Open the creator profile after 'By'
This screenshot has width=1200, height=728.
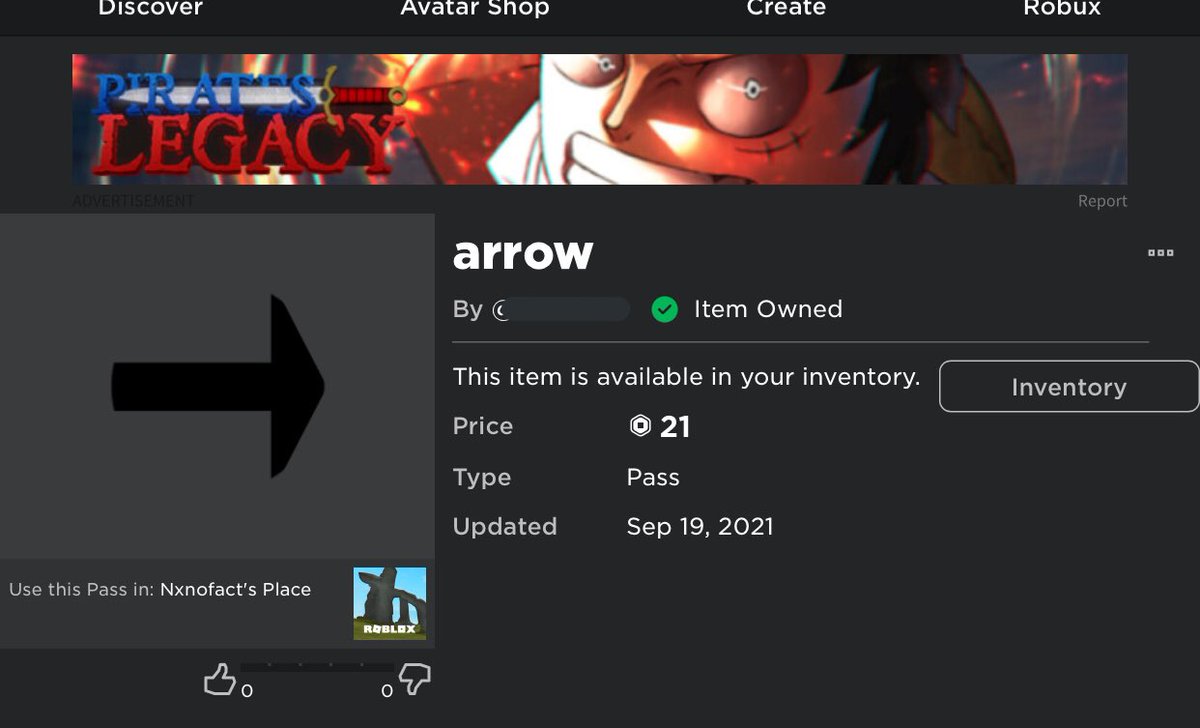[561, 310]
